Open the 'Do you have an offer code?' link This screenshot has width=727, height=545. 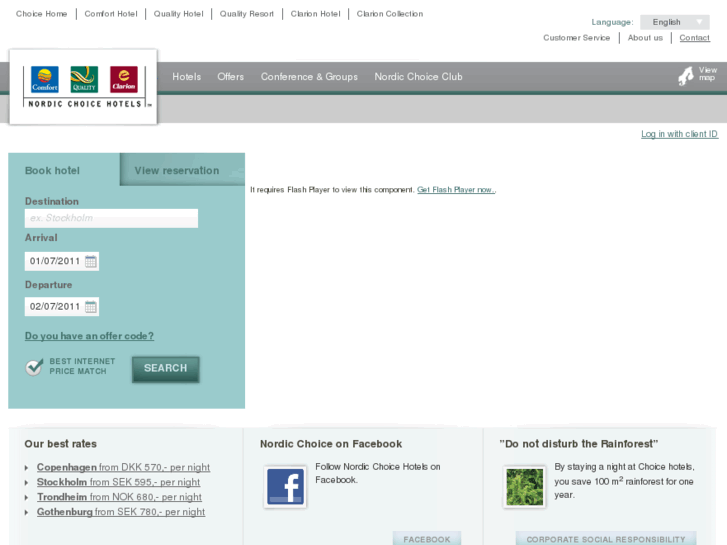[x=89, y=336]
